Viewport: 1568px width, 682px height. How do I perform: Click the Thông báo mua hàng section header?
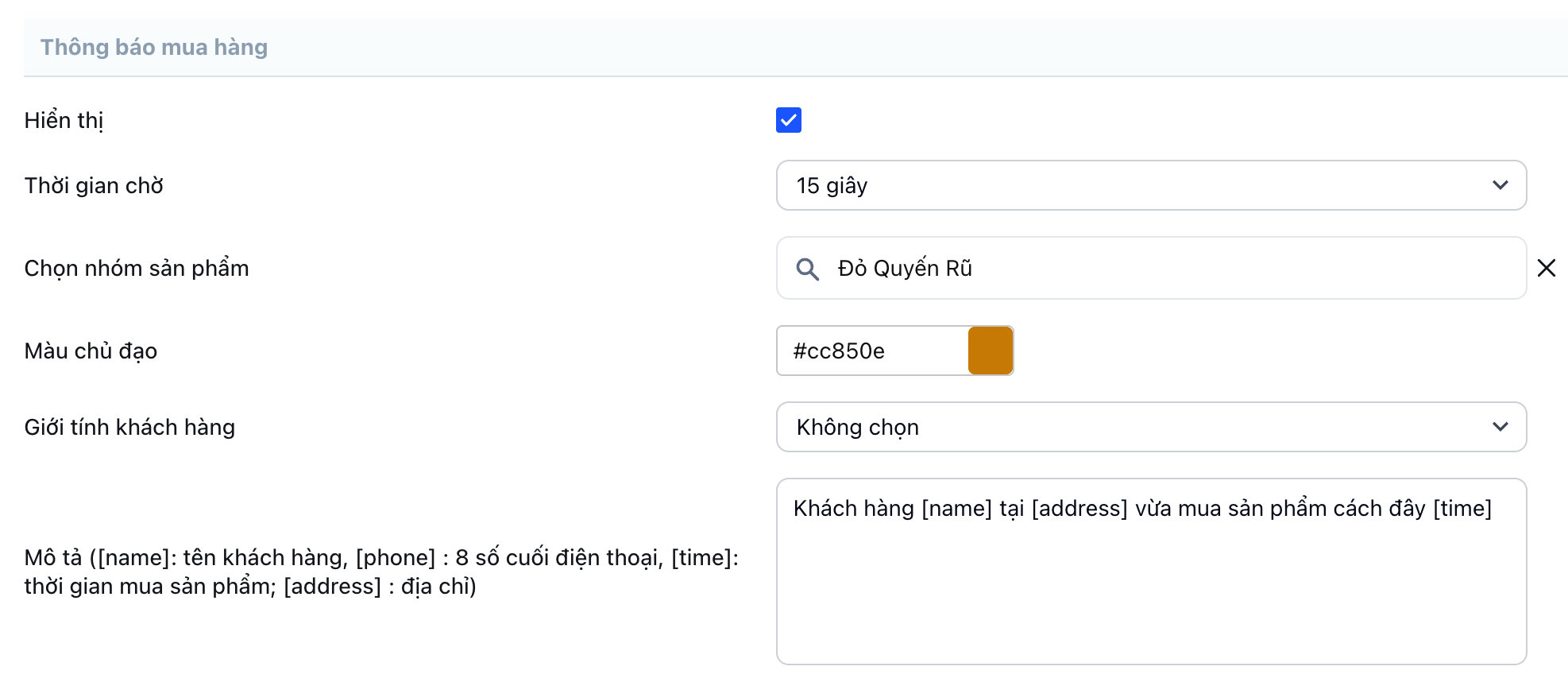pyautogui.click(x=154, y=48)
